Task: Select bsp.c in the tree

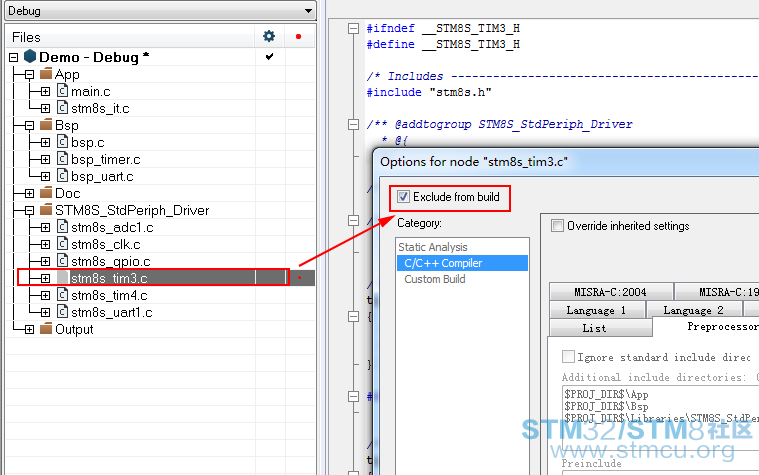Action: pyautogui.click(x=88, y=143)
